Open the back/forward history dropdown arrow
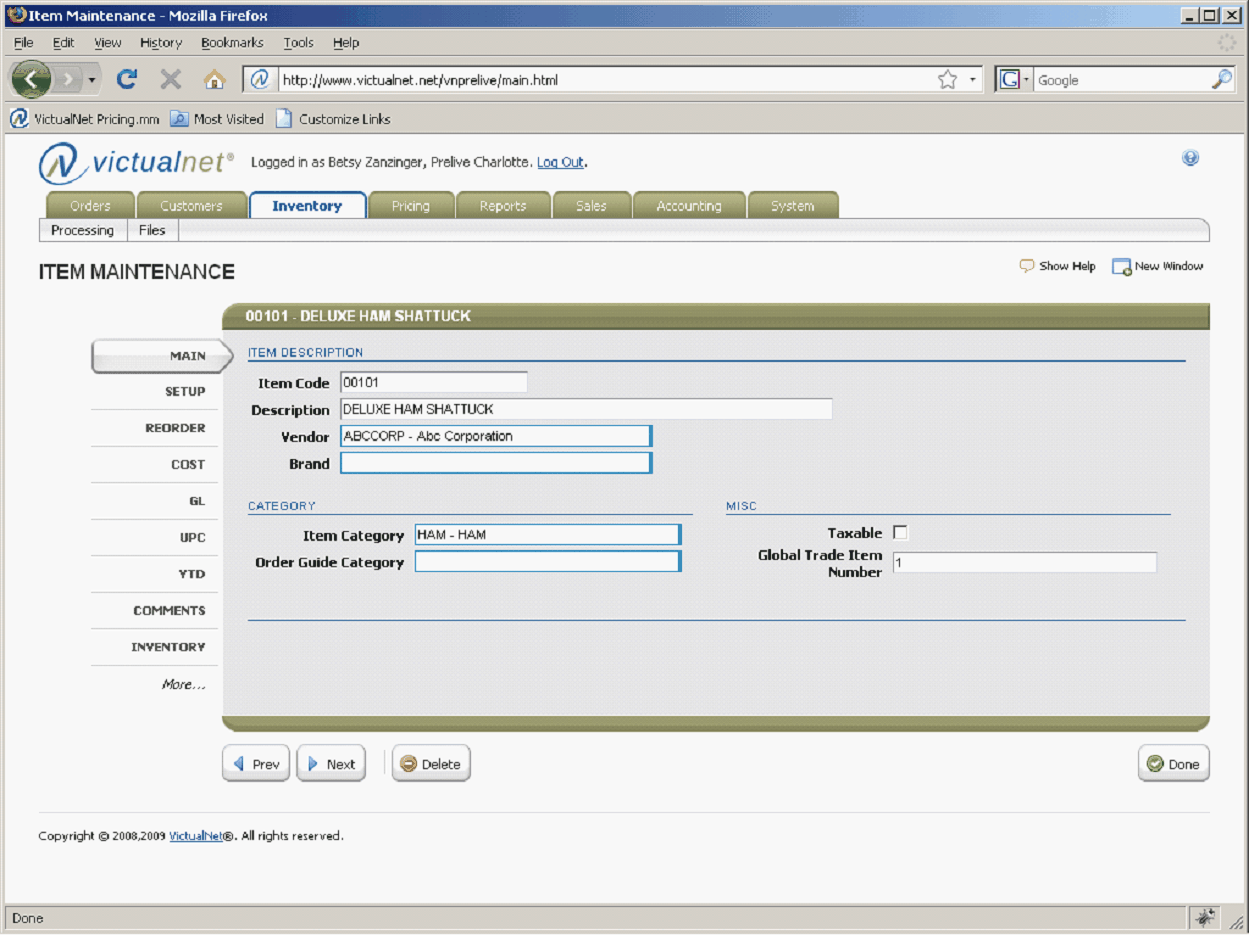The width and height of the screenshot is (1250, 936). click(92, 79)
